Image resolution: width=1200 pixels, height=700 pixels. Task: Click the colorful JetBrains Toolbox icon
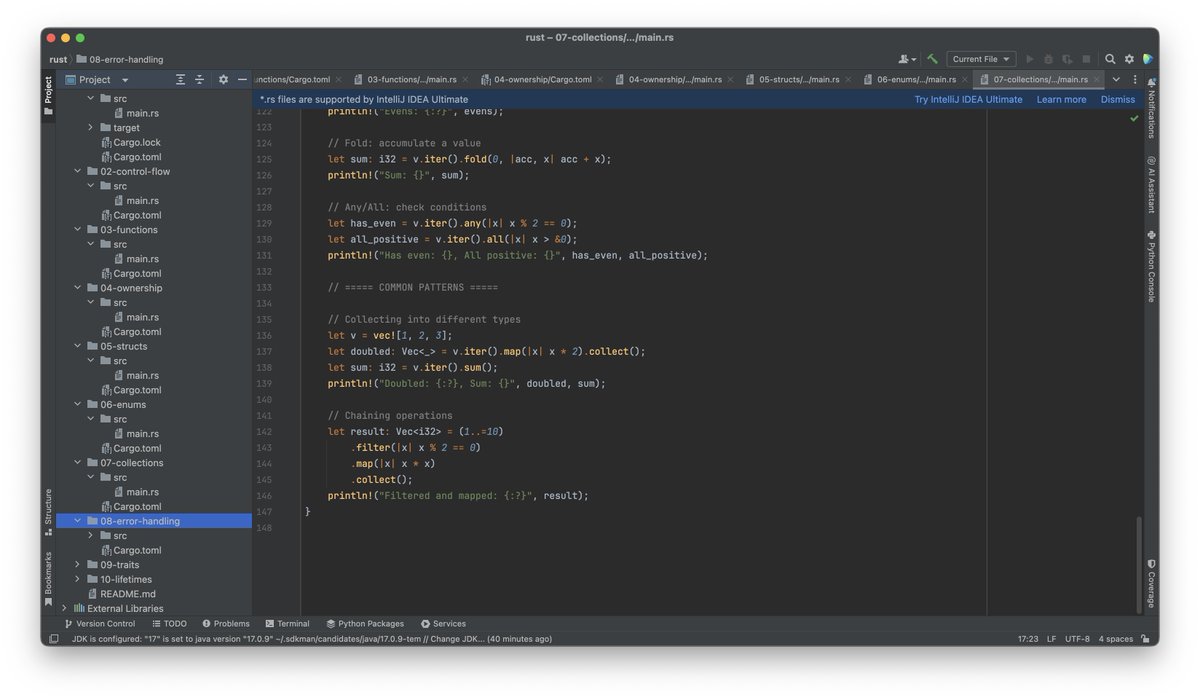1149,59
